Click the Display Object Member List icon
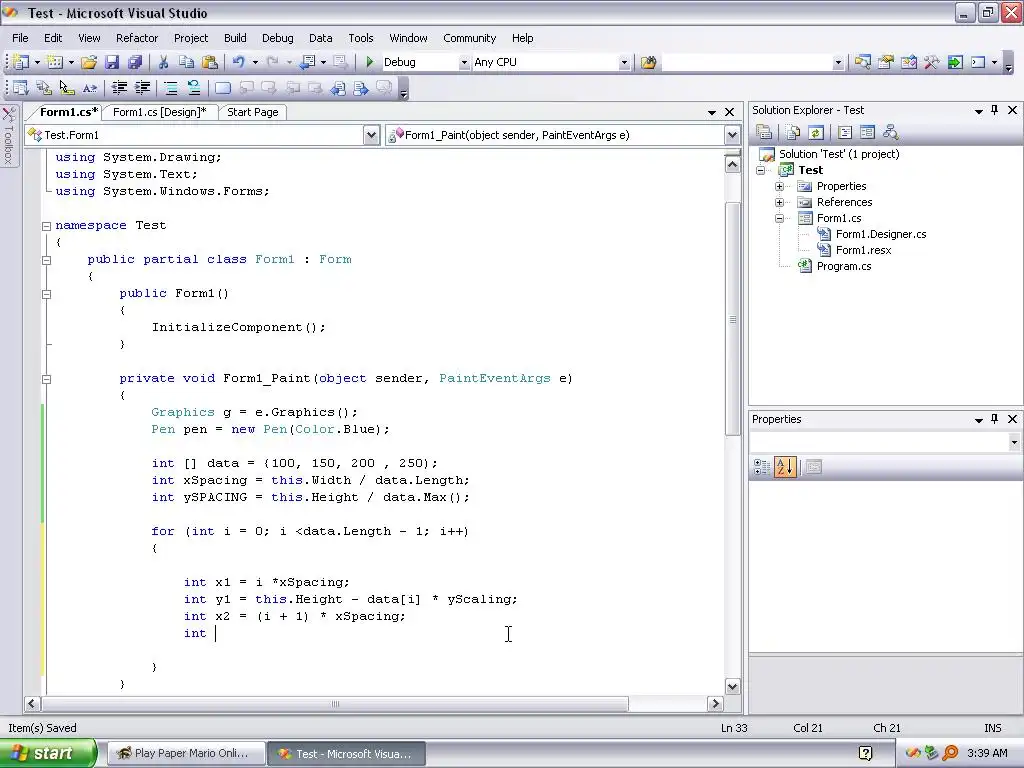The height and width of the screenshot is (768, 1024). 20,88
